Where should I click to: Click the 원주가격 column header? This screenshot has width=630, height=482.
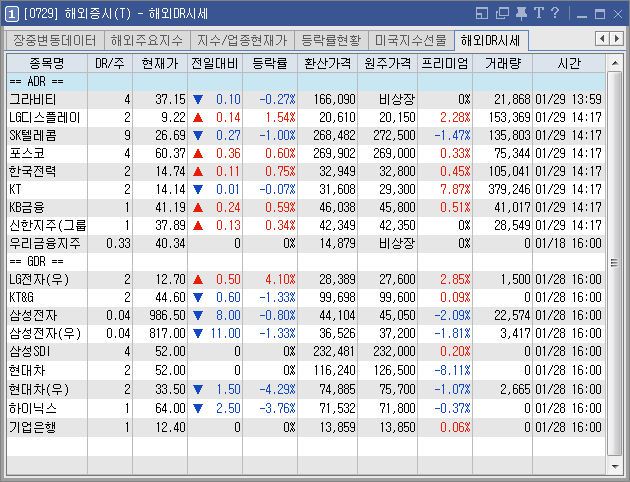pos(387,63)
